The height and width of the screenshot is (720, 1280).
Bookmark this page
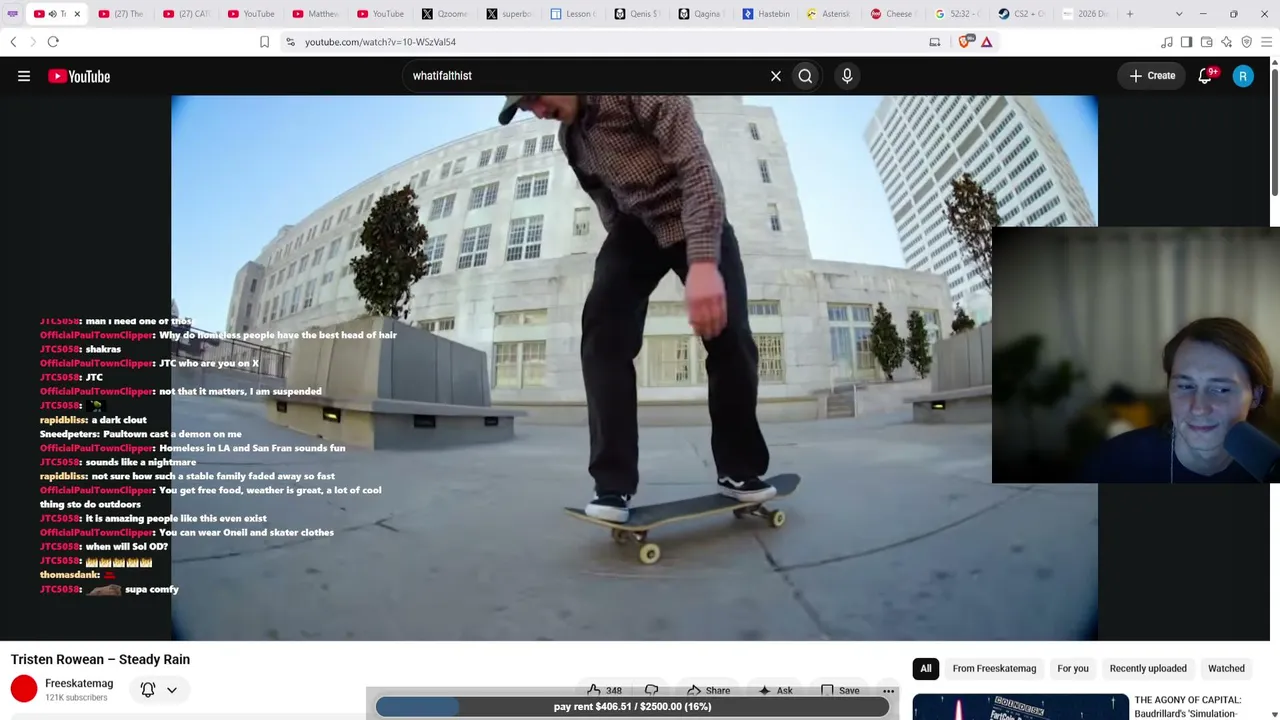[x=264, y=42]
